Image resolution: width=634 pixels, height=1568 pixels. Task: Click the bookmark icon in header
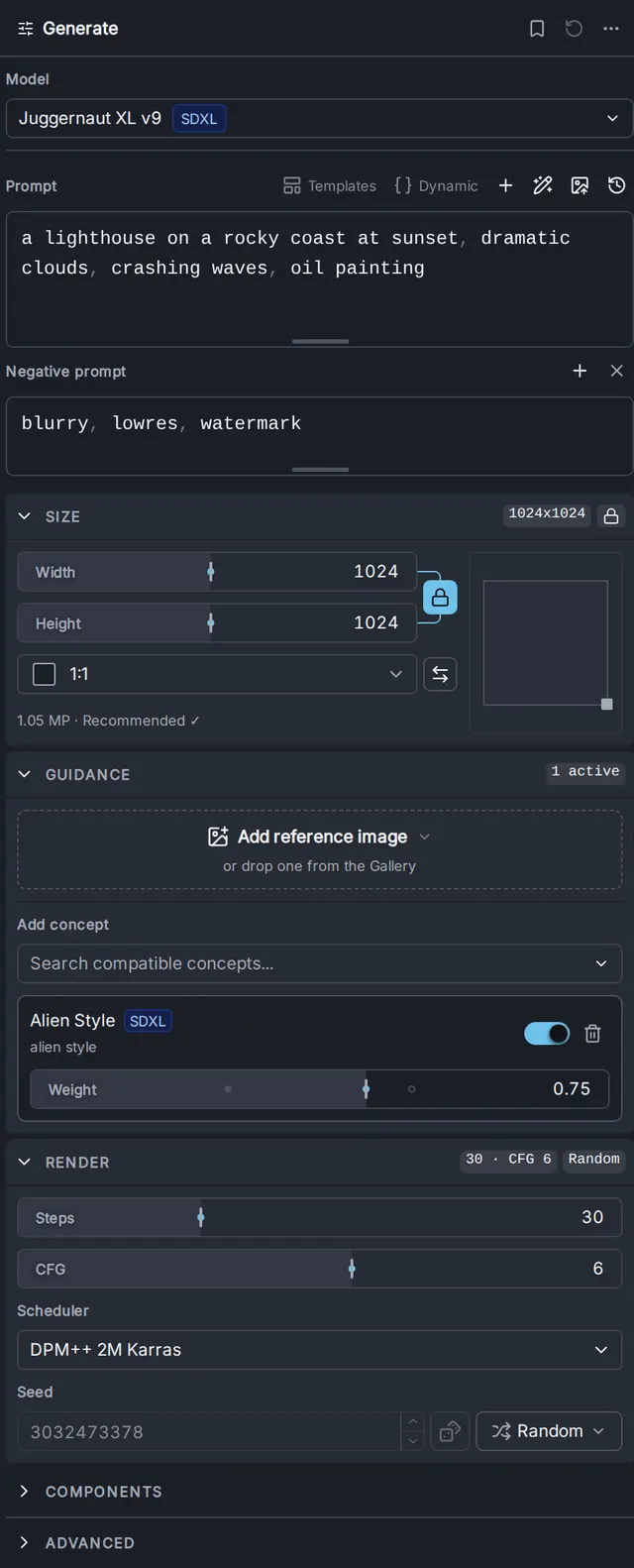point(537,29)
